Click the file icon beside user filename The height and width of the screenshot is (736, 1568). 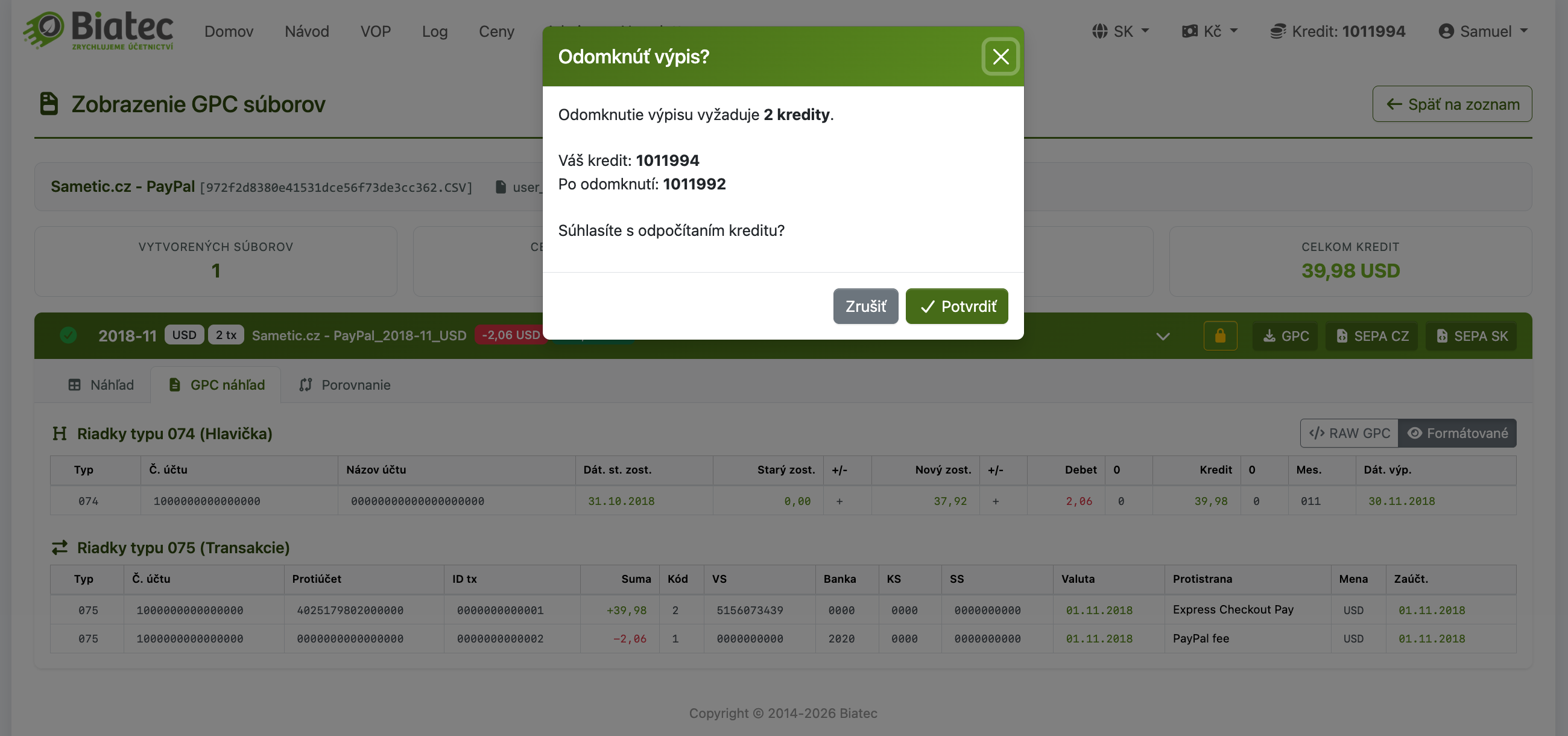coord(501,187)
